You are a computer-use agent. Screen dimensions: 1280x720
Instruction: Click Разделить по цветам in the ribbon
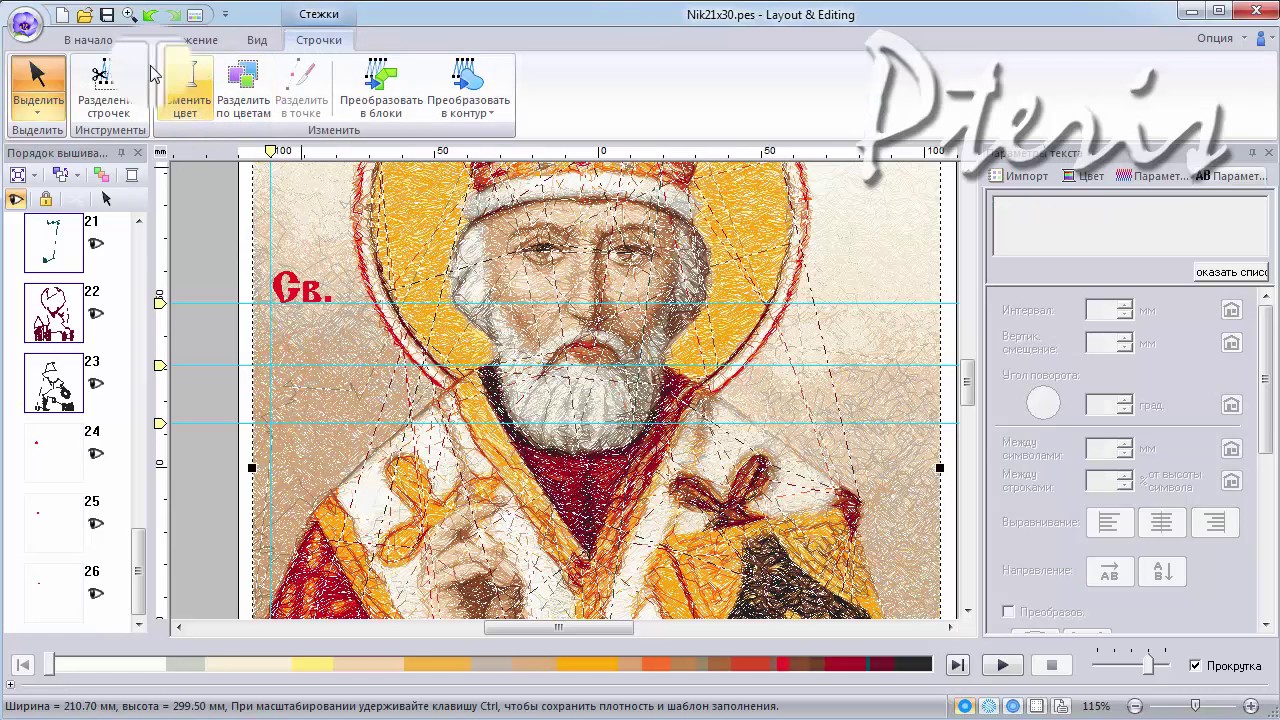pyautogui.click(x=243, y=89)
